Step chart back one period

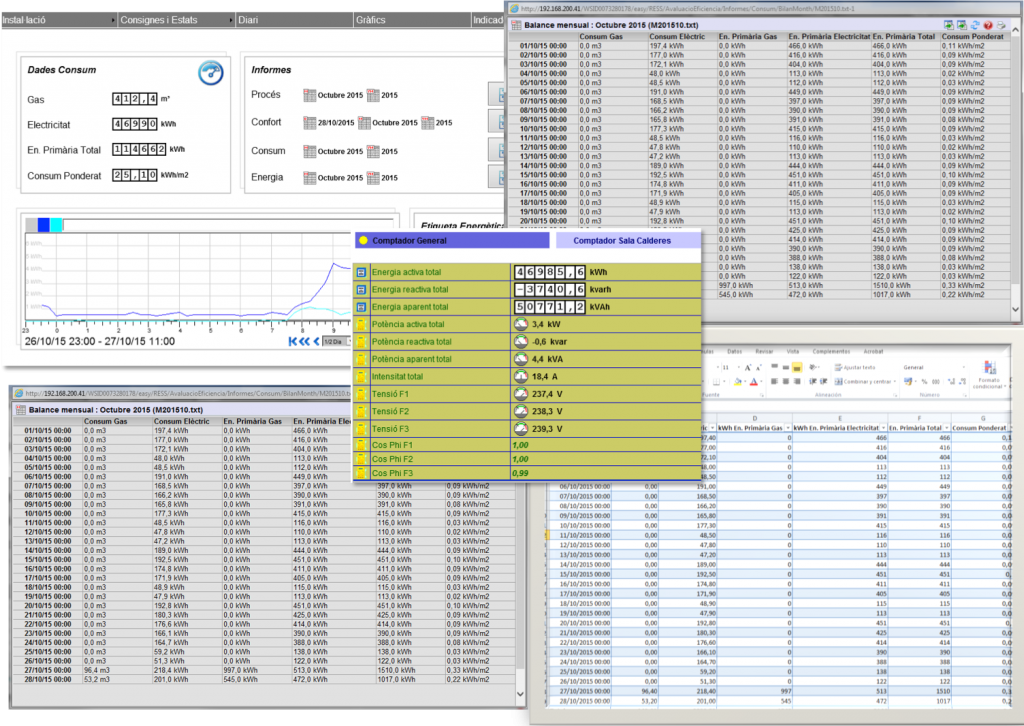[x=316, y=341]
